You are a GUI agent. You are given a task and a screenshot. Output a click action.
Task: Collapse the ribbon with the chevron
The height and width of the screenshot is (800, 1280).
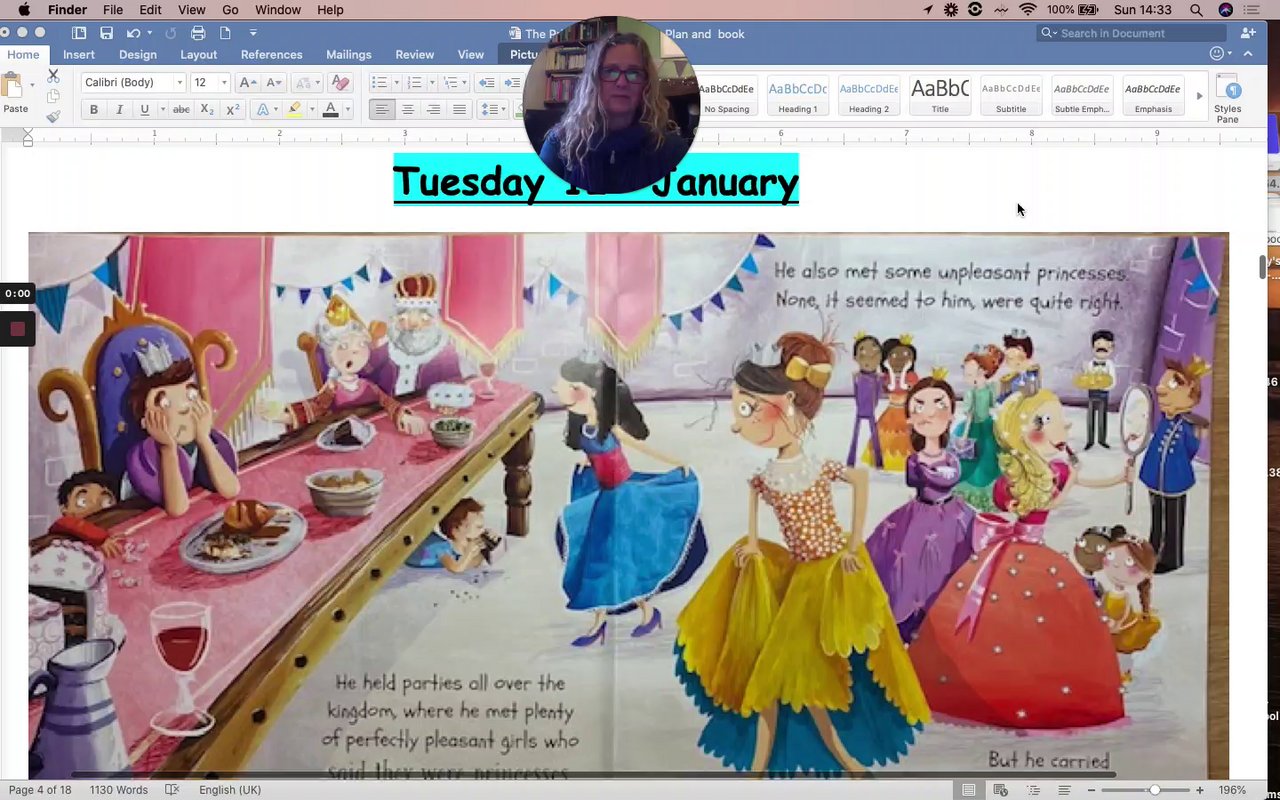pyautogui.click(x=1247, y=54)
